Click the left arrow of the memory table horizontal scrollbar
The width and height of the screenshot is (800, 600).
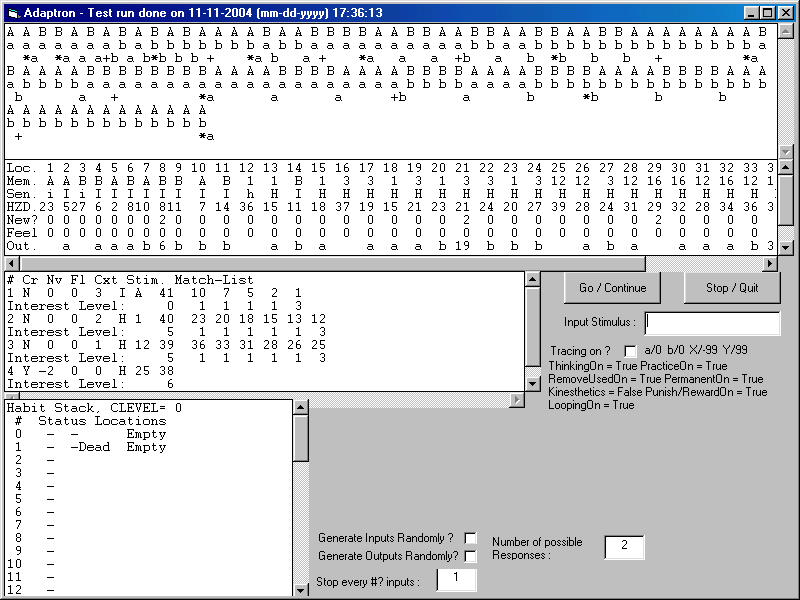12,263
